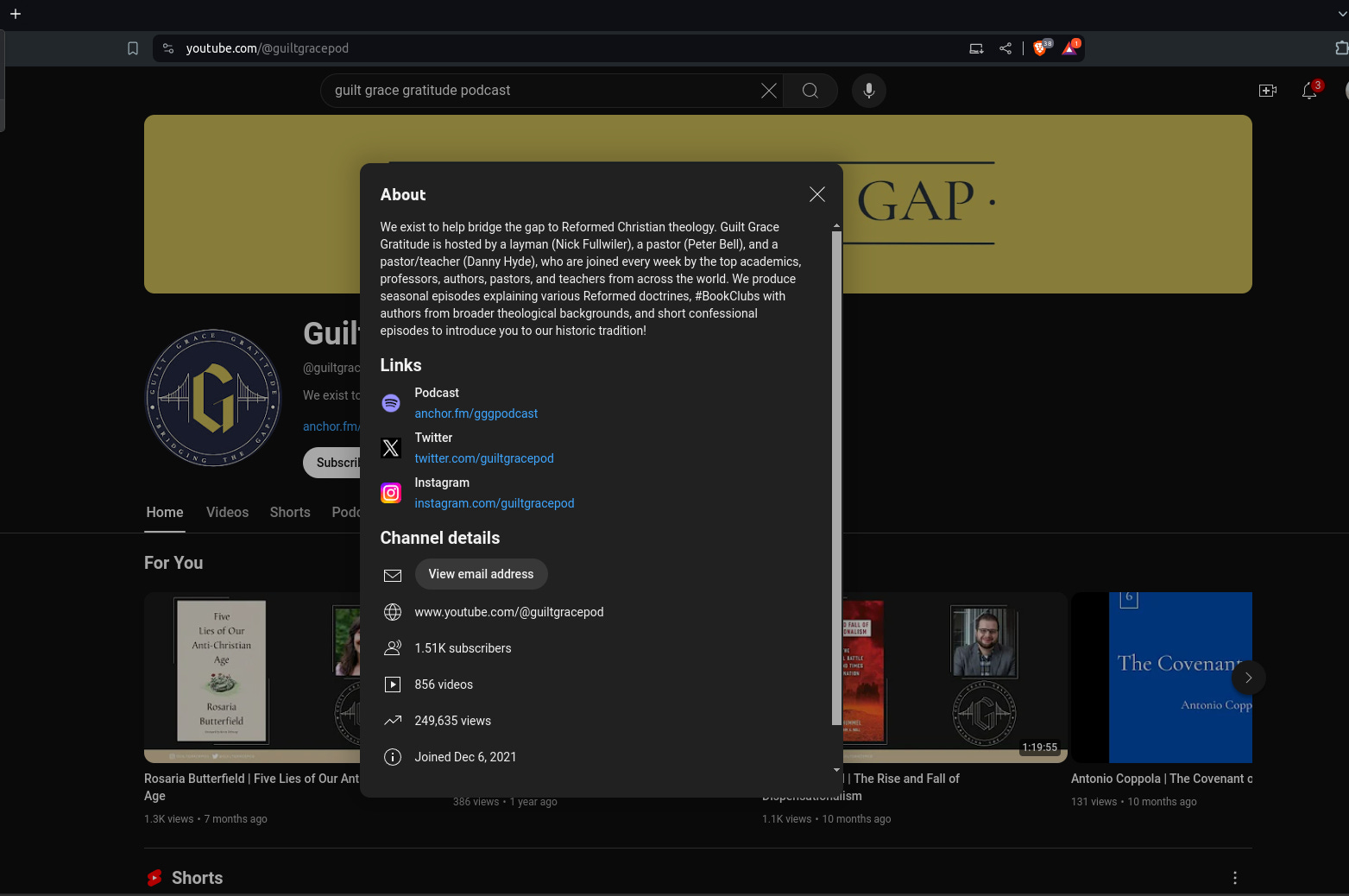The image size is (1349, 896).
Task: Click the 856 videos text
Action: (444, 685)
